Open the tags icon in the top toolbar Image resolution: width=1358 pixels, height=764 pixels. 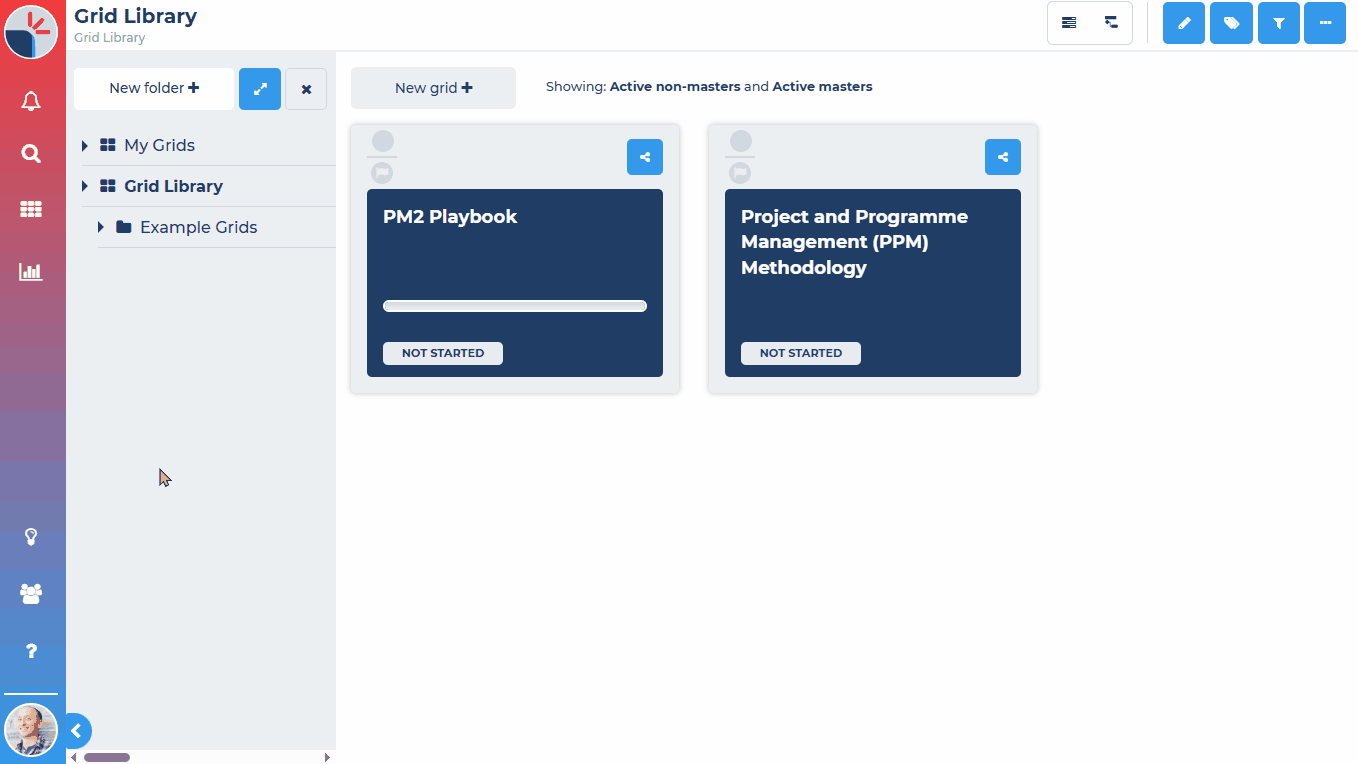(x=1231, y=22)
